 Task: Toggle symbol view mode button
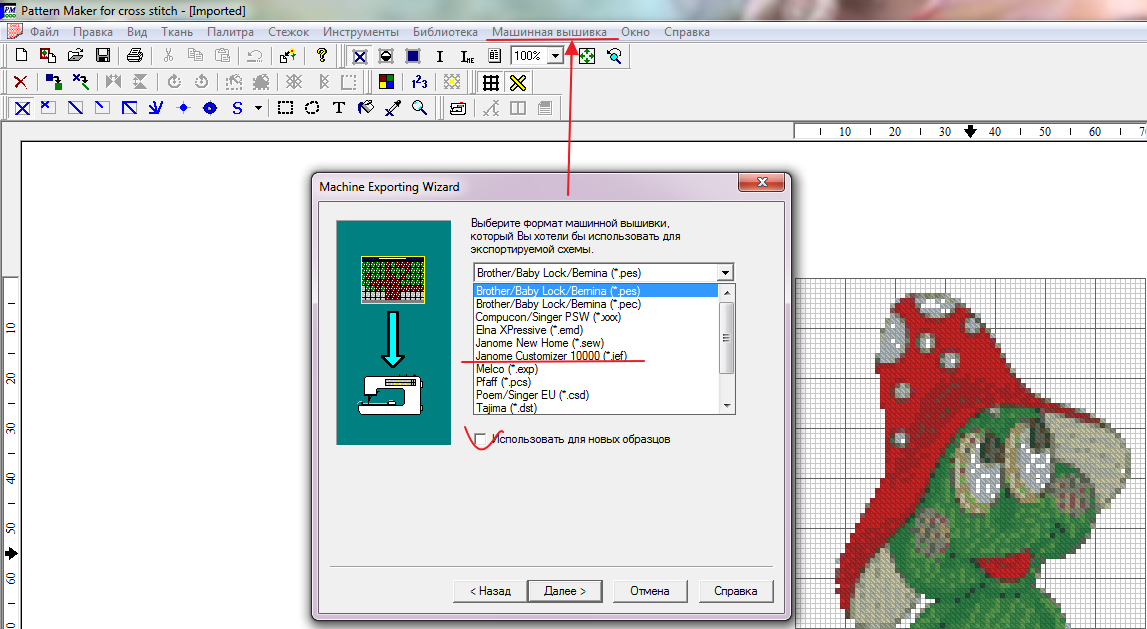click(x=386, y=56)
